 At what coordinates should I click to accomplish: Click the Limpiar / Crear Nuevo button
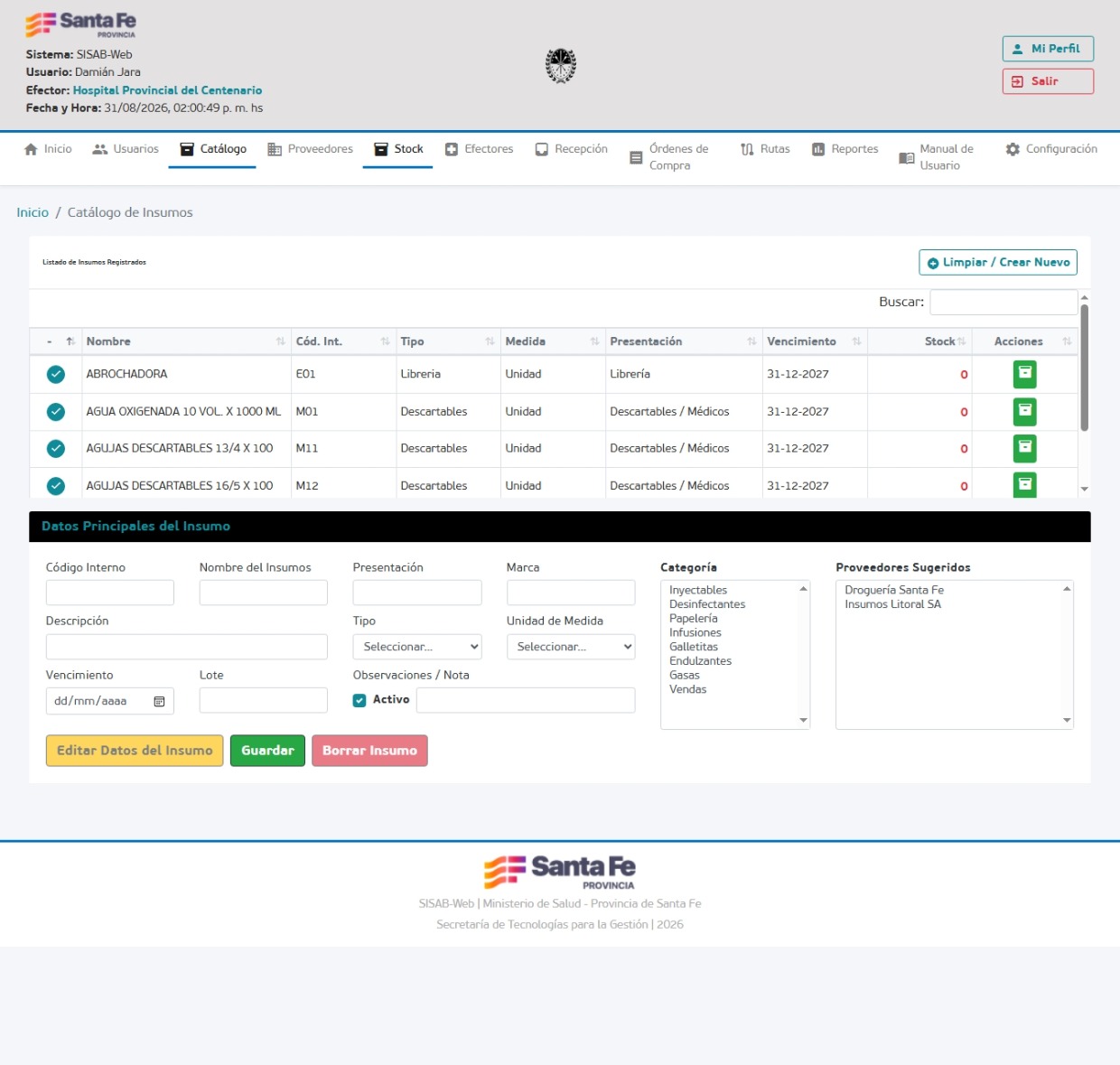point(998,262)
